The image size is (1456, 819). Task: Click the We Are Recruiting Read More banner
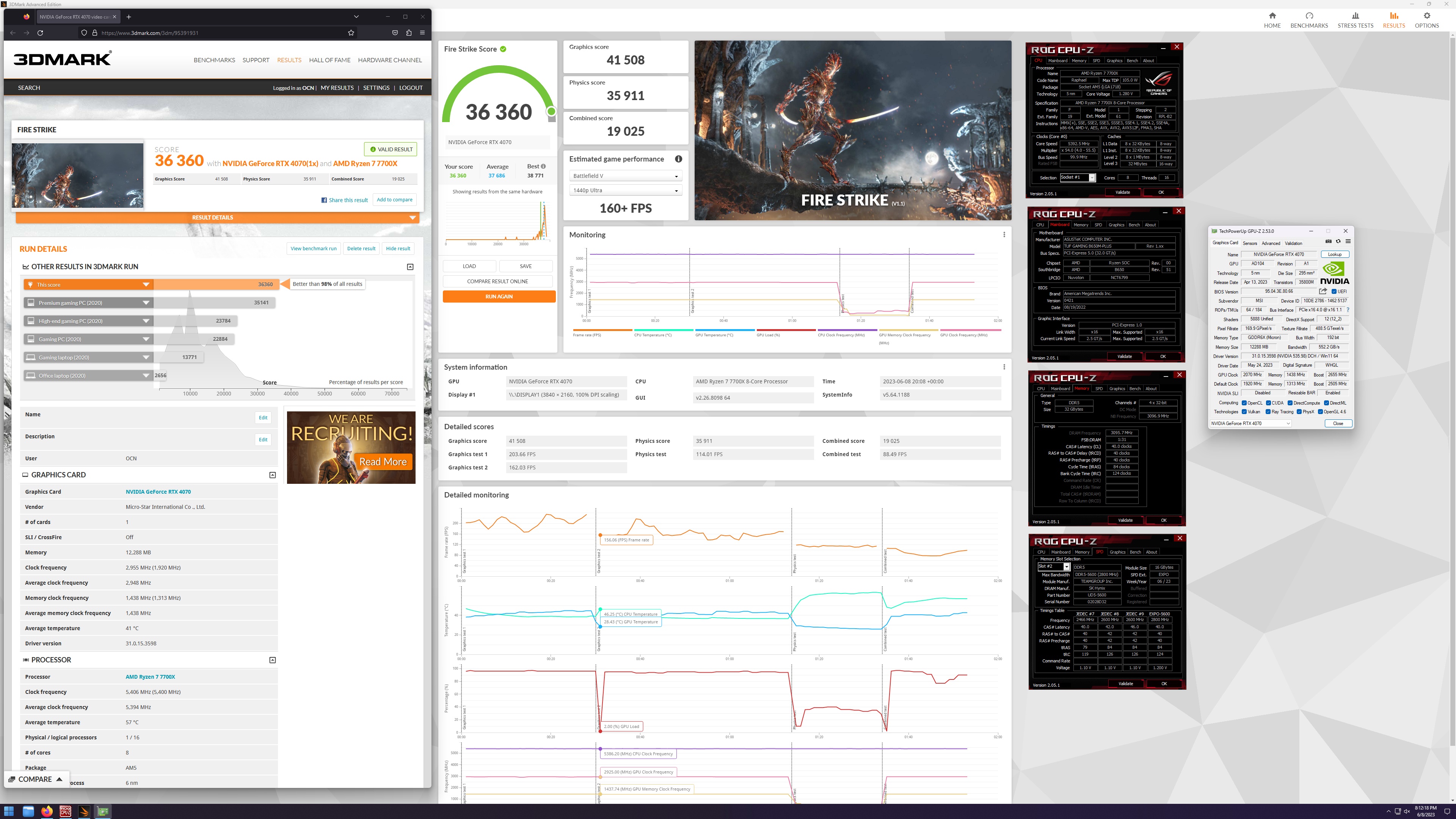(x=351, y=447)
